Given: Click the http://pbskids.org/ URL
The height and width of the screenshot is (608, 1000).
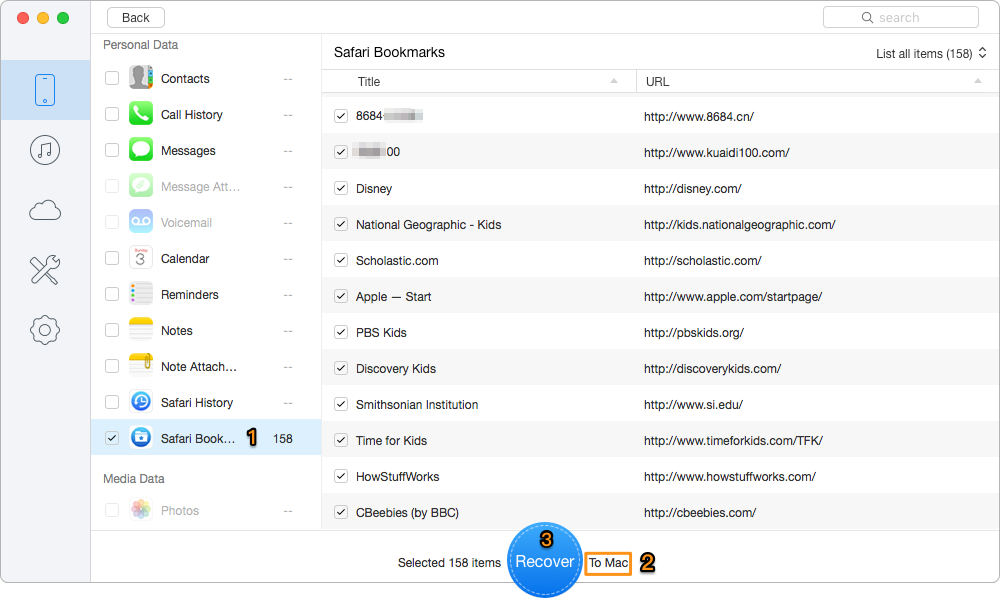Looking at the screenshot, I should 693,332.
